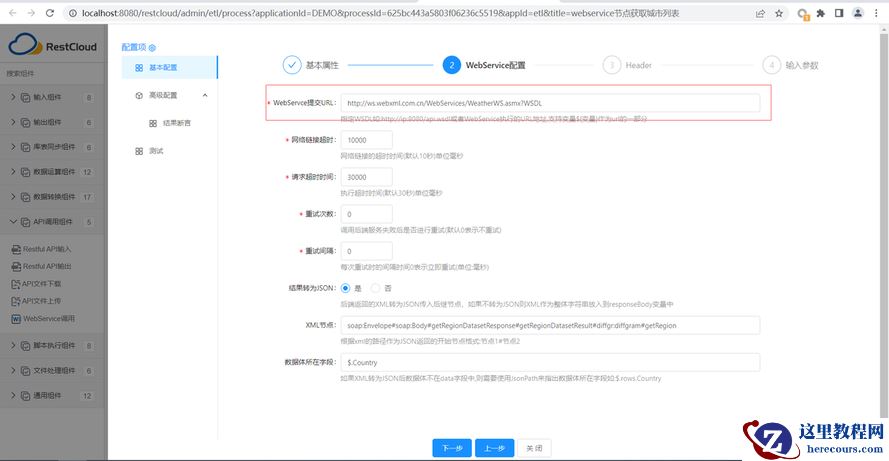This screenshot has width=889, height=461.
Task: Click the settings gear beside 配置项
Action: [152, 48]
